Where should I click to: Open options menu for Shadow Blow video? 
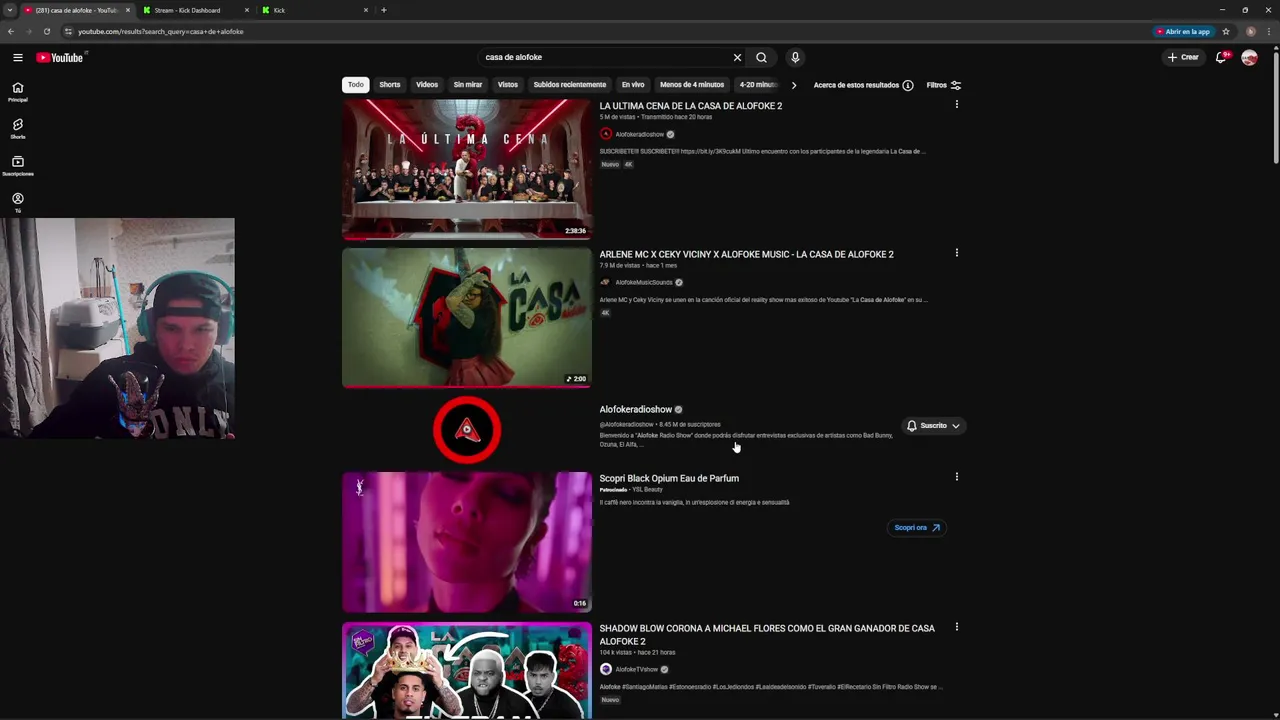(957, 627)
